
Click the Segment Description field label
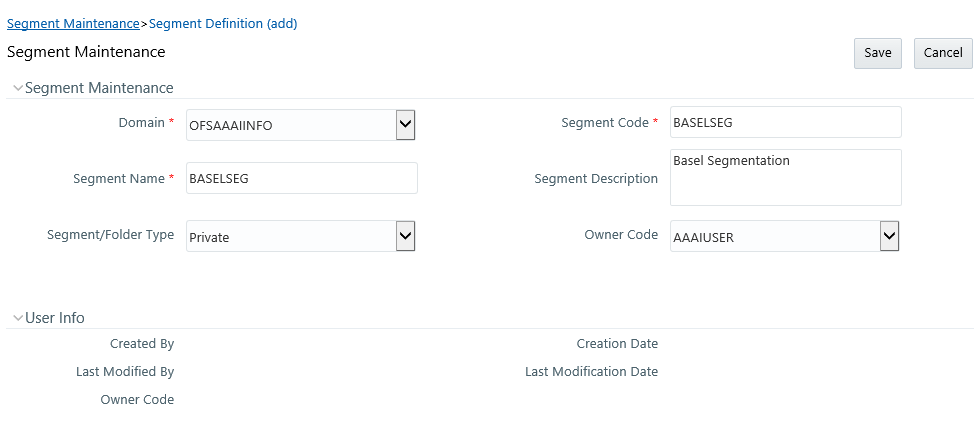pyautogui.click(x=596, y=179)
